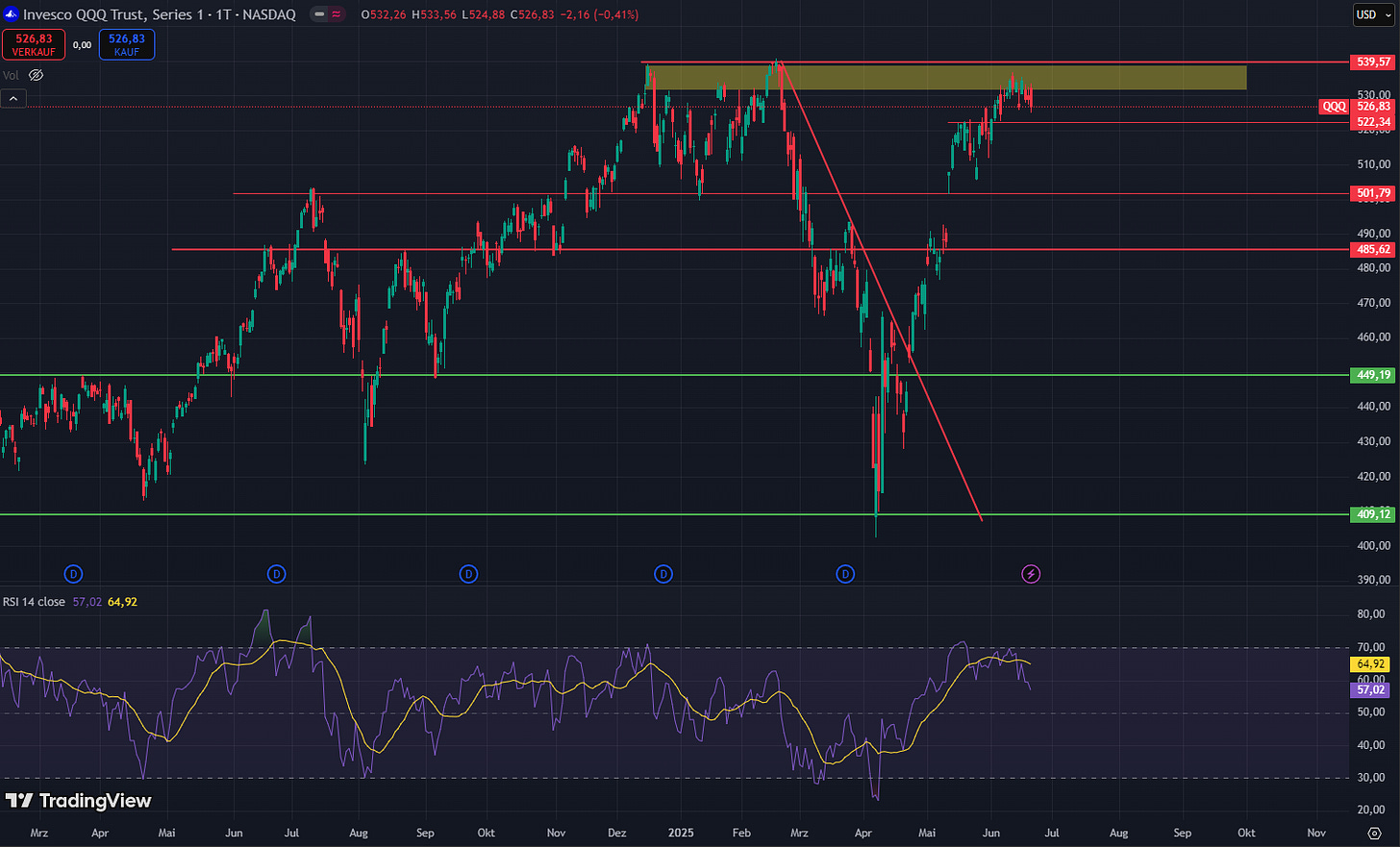Click the blue 526,83 KAUF buy button
Image resolution: width=1400 pixels, height=847 pixels.
[127, 44]
